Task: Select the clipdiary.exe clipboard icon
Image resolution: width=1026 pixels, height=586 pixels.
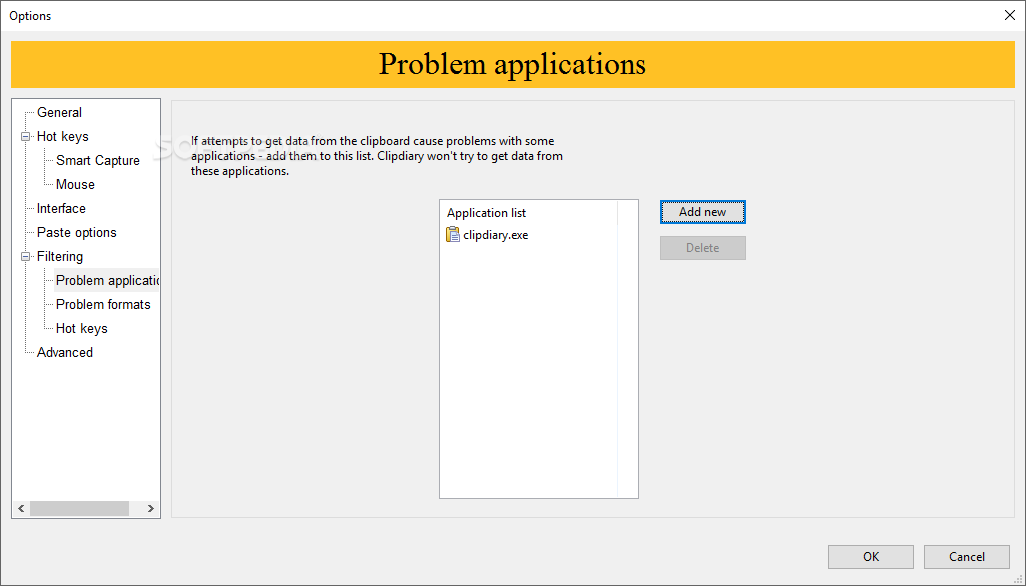Action: 452,234
